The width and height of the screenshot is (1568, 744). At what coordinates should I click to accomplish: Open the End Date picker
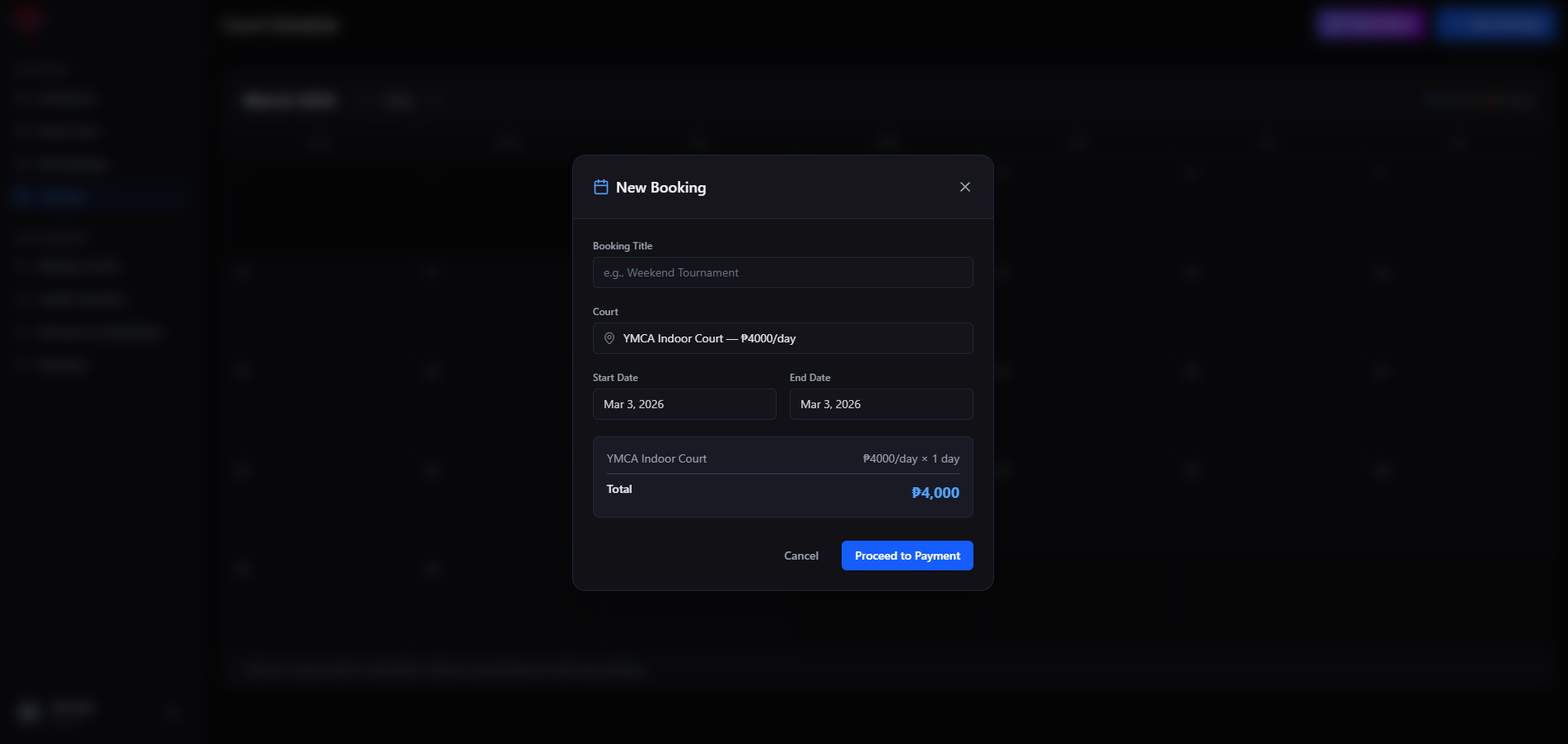coord(881,404)
